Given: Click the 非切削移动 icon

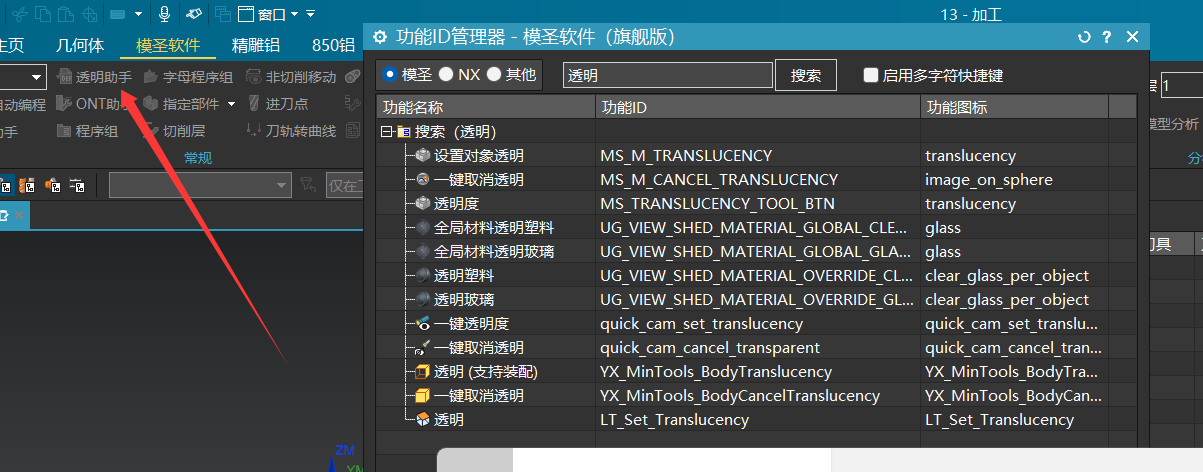Looking at the screenshot, I should [254, 77].
